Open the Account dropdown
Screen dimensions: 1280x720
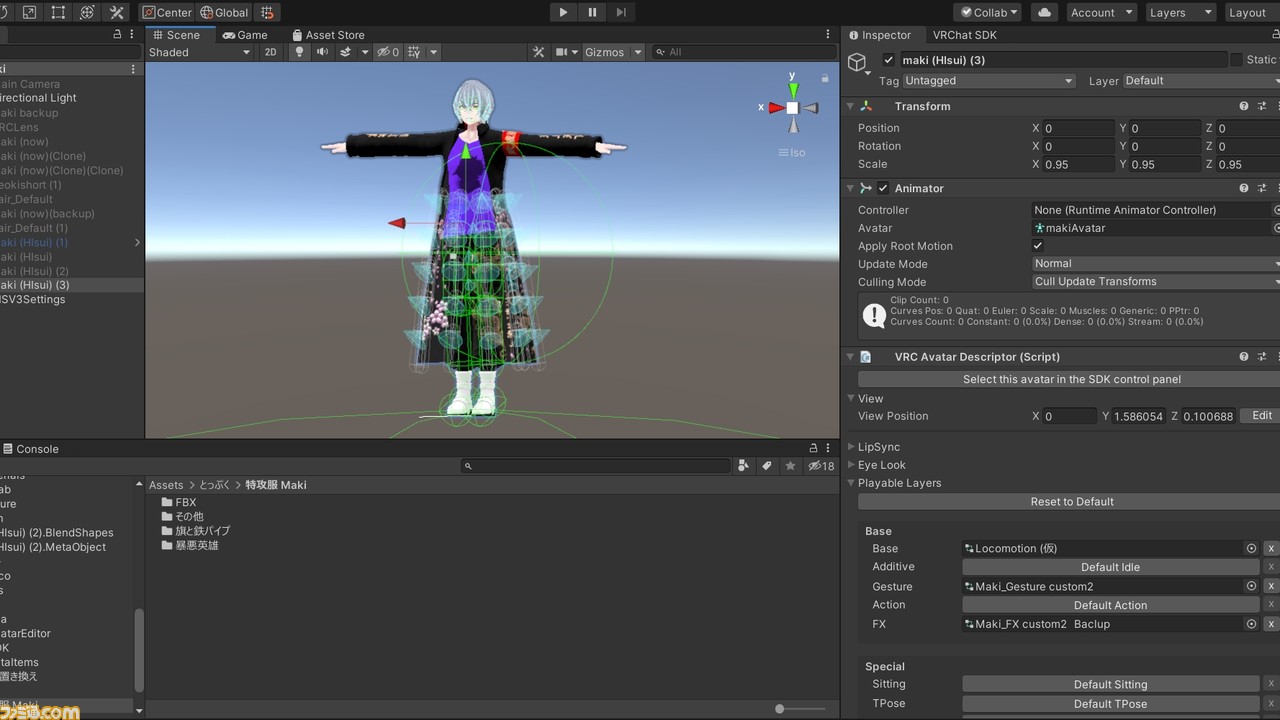[x=1101, y=12]
